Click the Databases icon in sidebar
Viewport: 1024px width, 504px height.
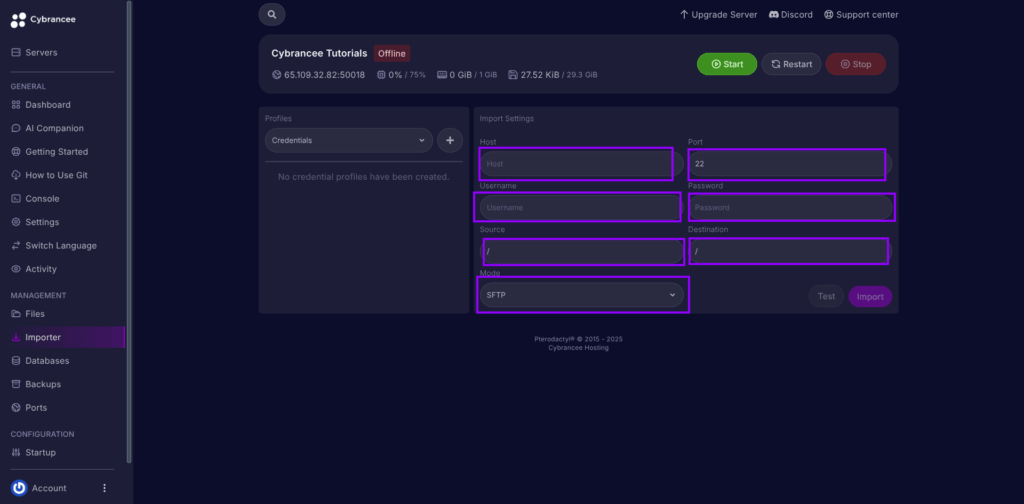coord(16,360)
